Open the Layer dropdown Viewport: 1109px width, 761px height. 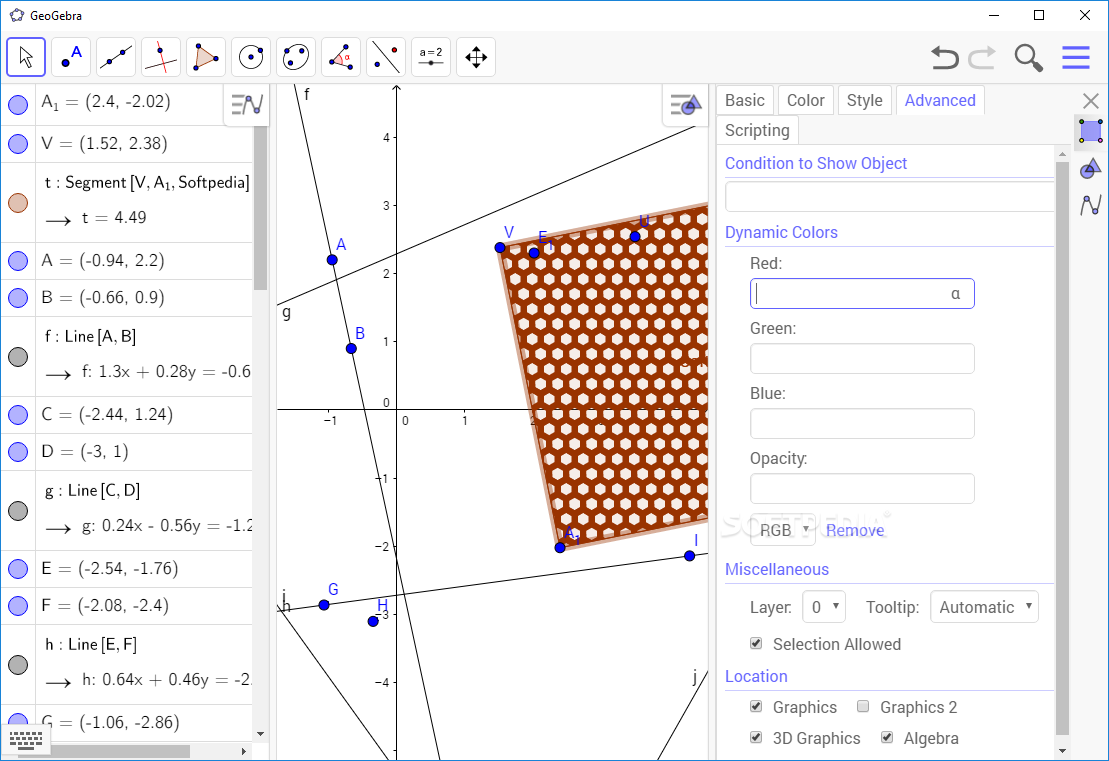coord(824,607)
